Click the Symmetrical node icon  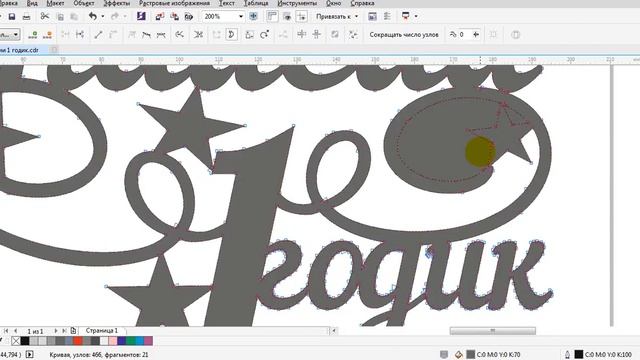[161, 35]
